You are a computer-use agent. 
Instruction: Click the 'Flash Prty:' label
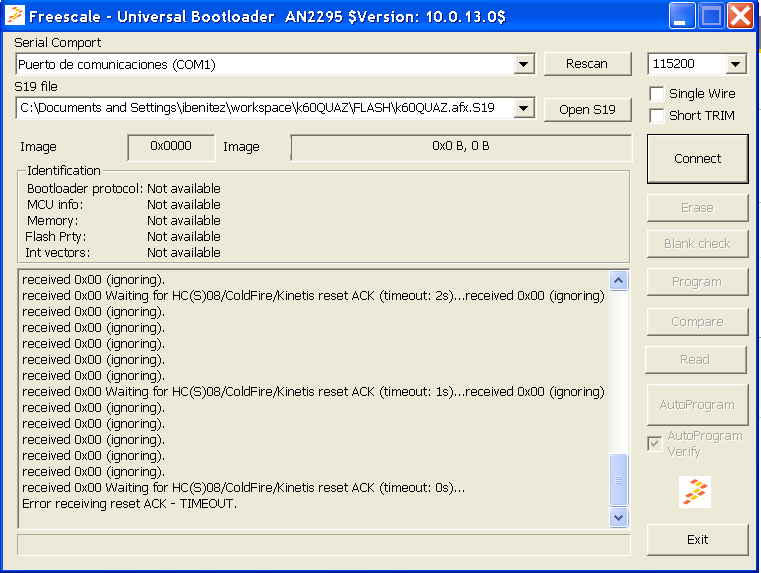(56, 236)
